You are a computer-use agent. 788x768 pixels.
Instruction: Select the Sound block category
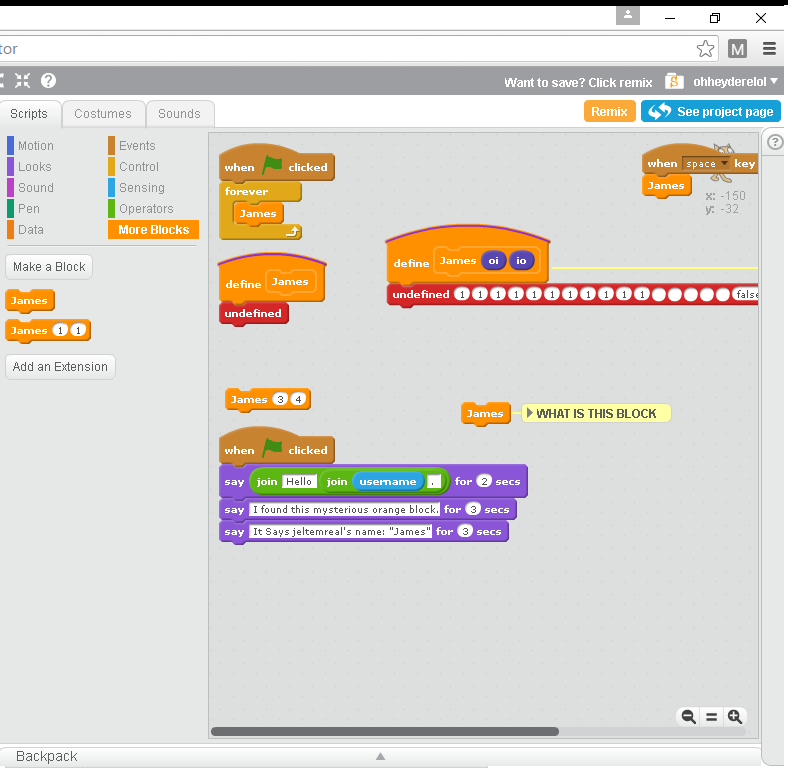click(36, 188)
